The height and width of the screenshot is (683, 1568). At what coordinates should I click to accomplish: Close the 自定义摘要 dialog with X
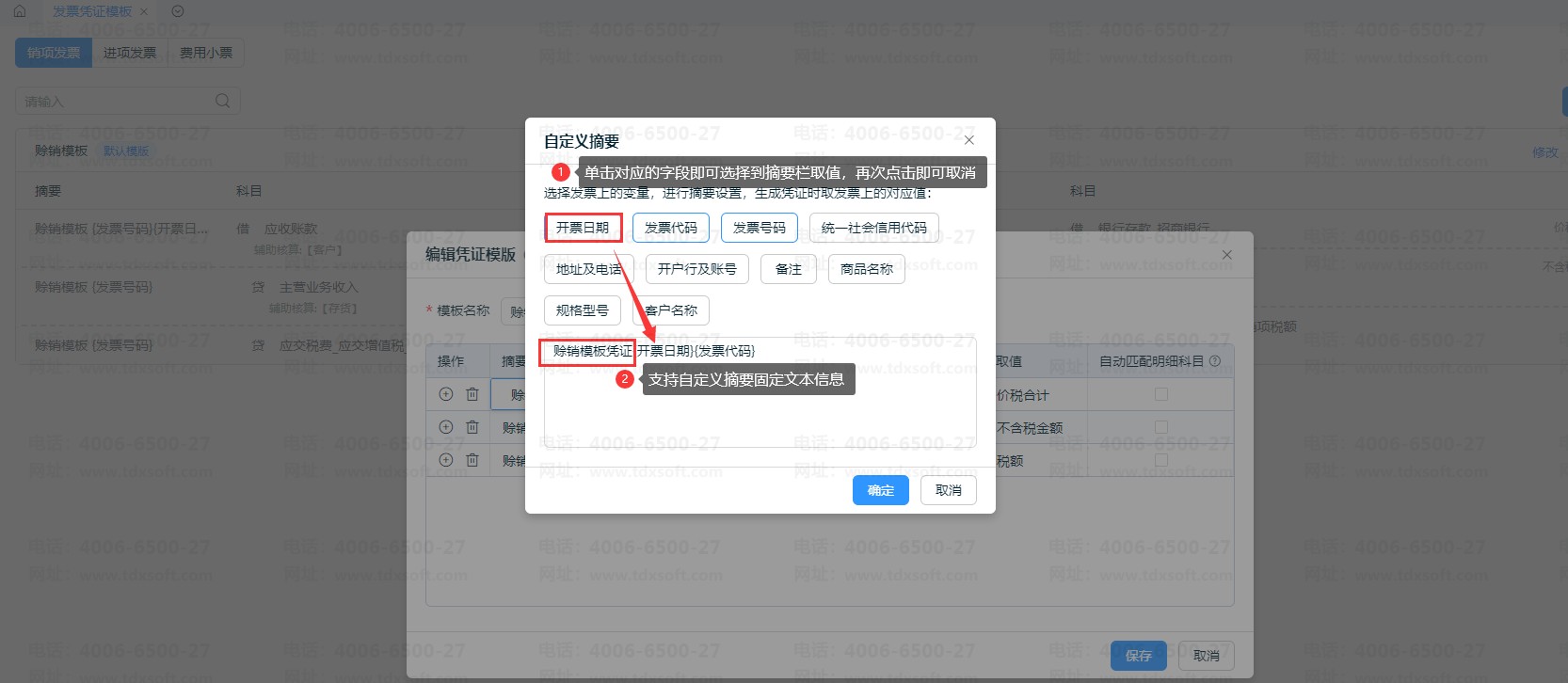pyautogui.click(x=969, y=140)
